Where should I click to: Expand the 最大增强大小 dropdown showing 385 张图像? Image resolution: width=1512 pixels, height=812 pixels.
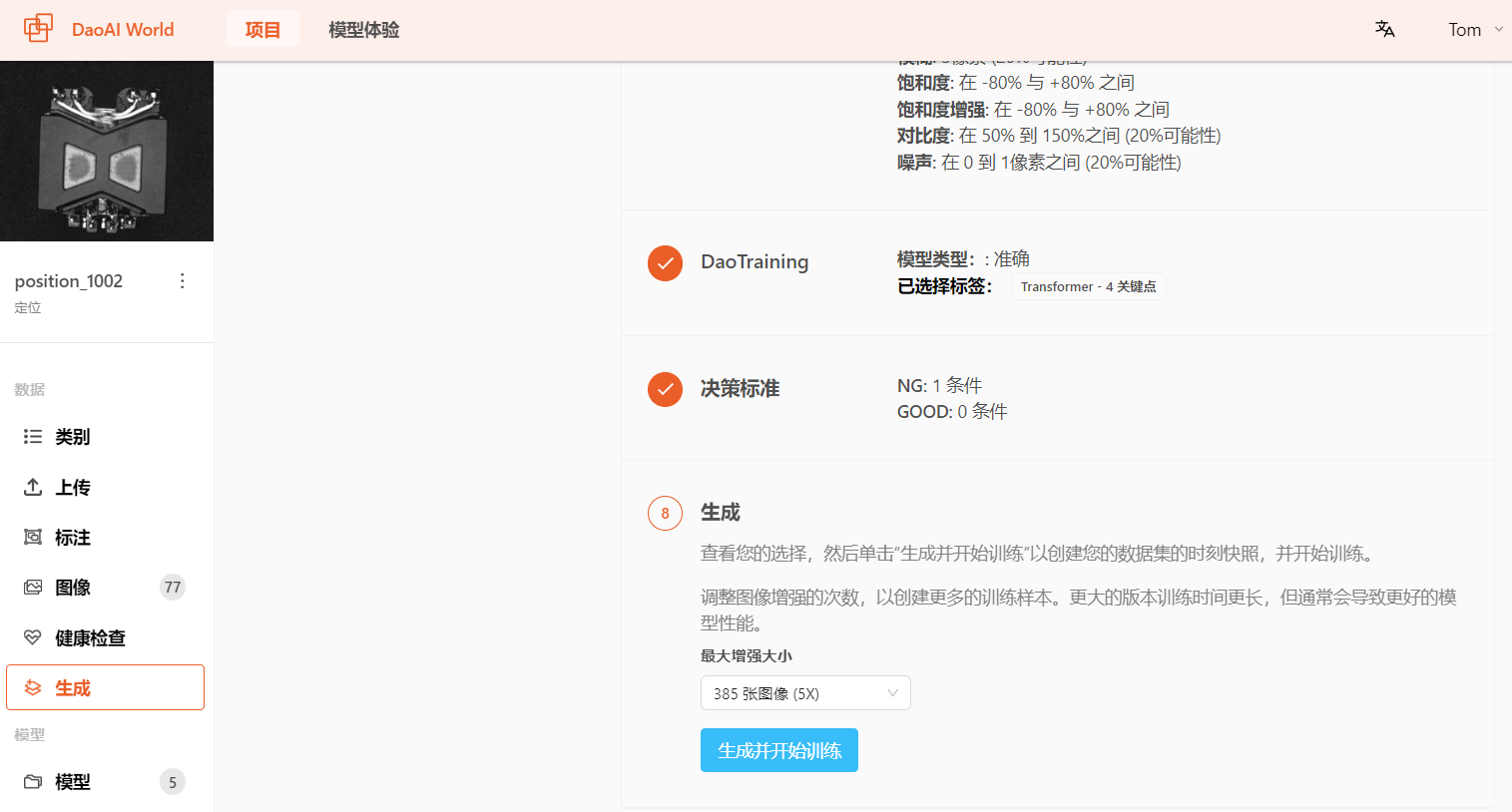pyautogui.click(x=805, y=693)
